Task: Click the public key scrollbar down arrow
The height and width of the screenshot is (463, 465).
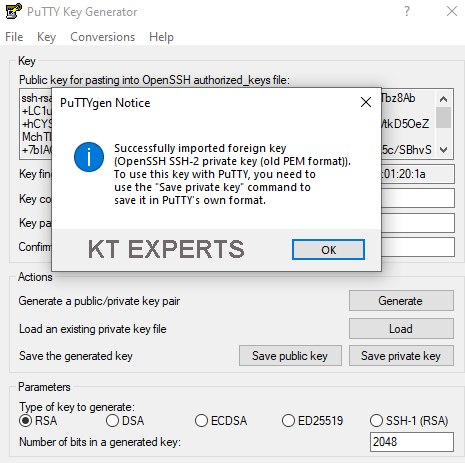Action: pyautogui.click(x=443, y=150)
